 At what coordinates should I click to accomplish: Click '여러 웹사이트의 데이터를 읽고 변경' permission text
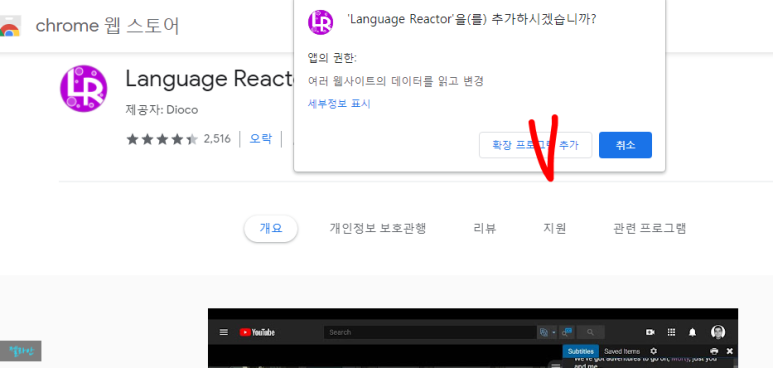(395, 81)
